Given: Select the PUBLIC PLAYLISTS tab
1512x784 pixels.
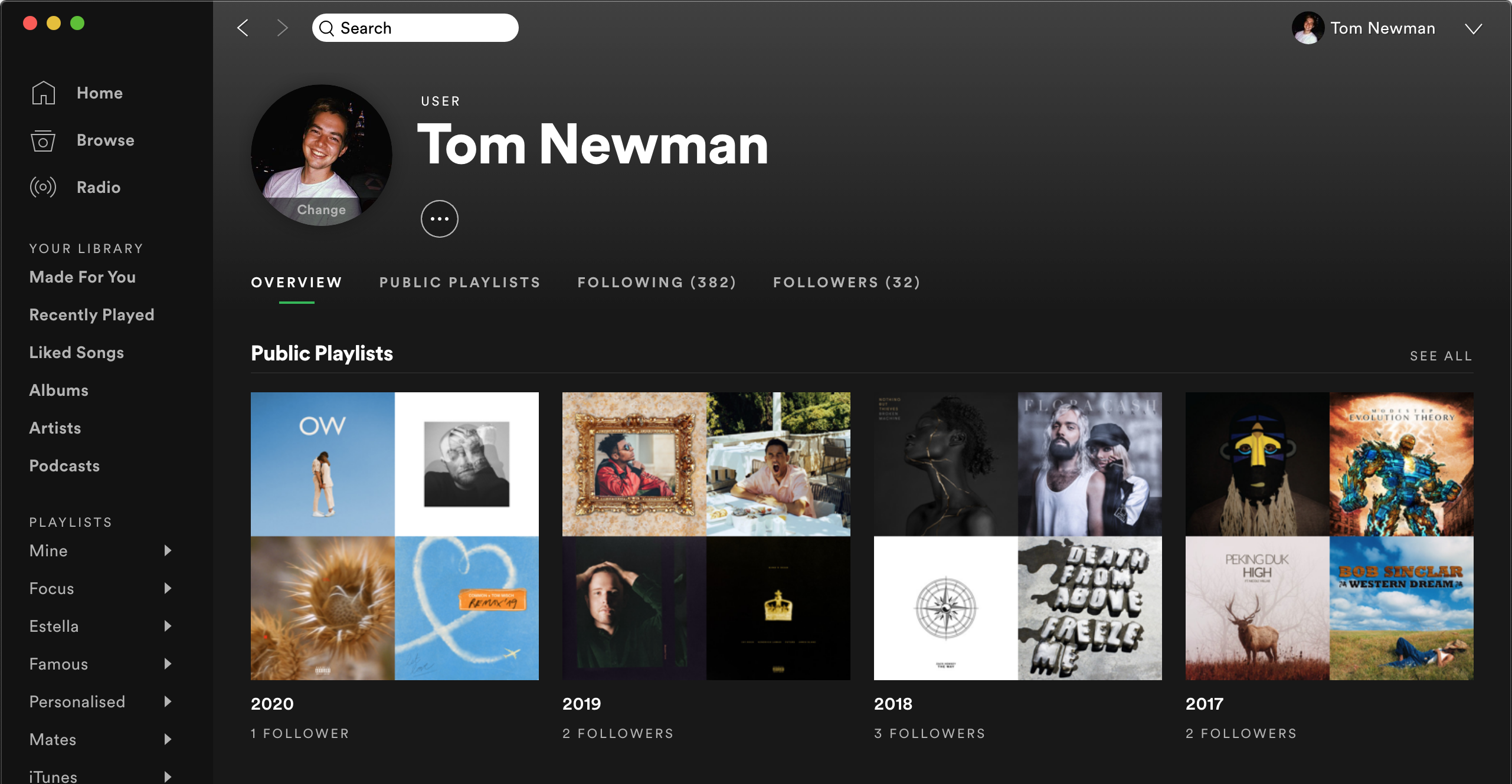Looking at the screenshot, I should tap(459, 282).
